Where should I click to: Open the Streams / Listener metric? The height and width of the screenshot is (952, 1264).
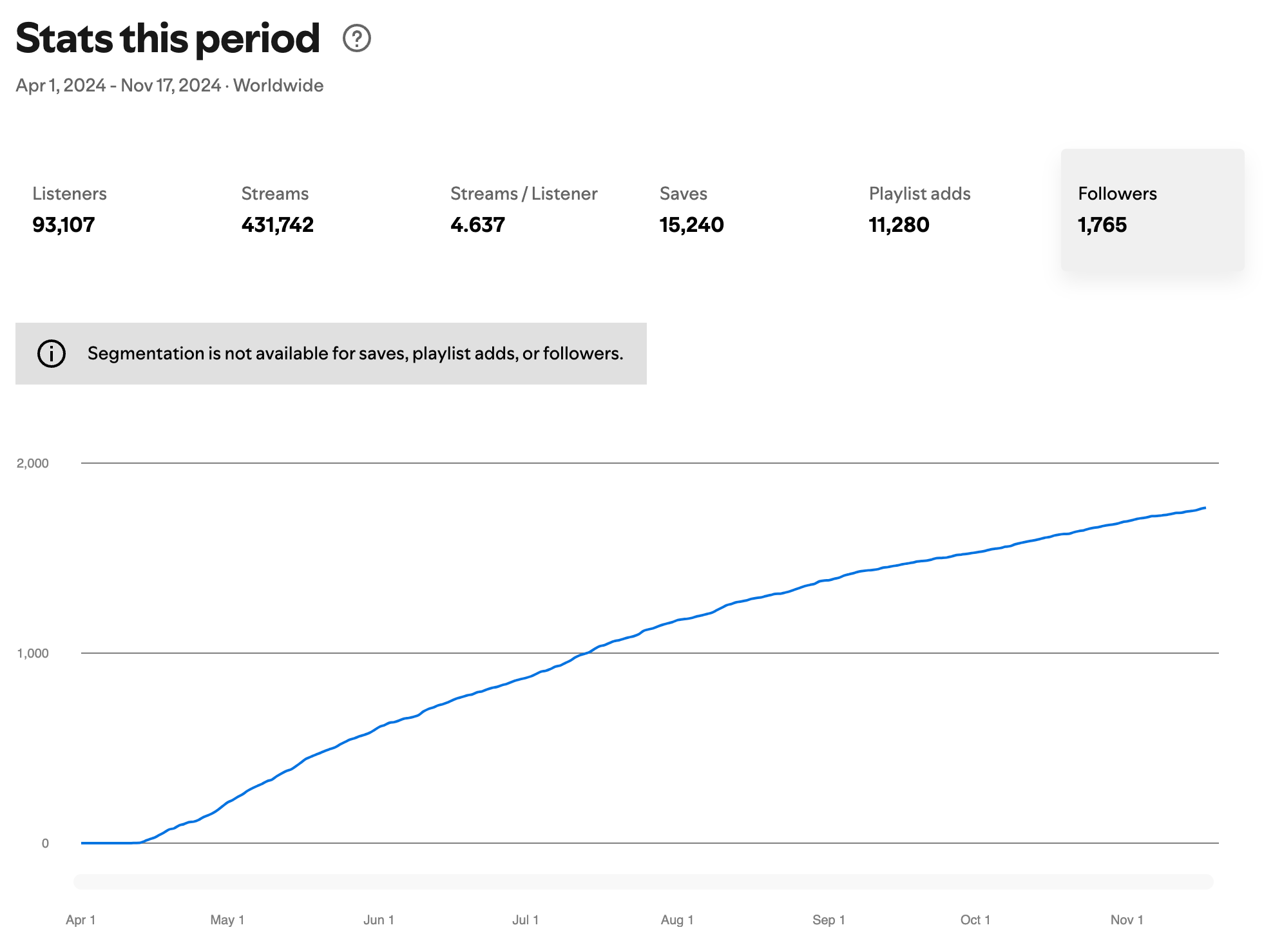(523, 209)
